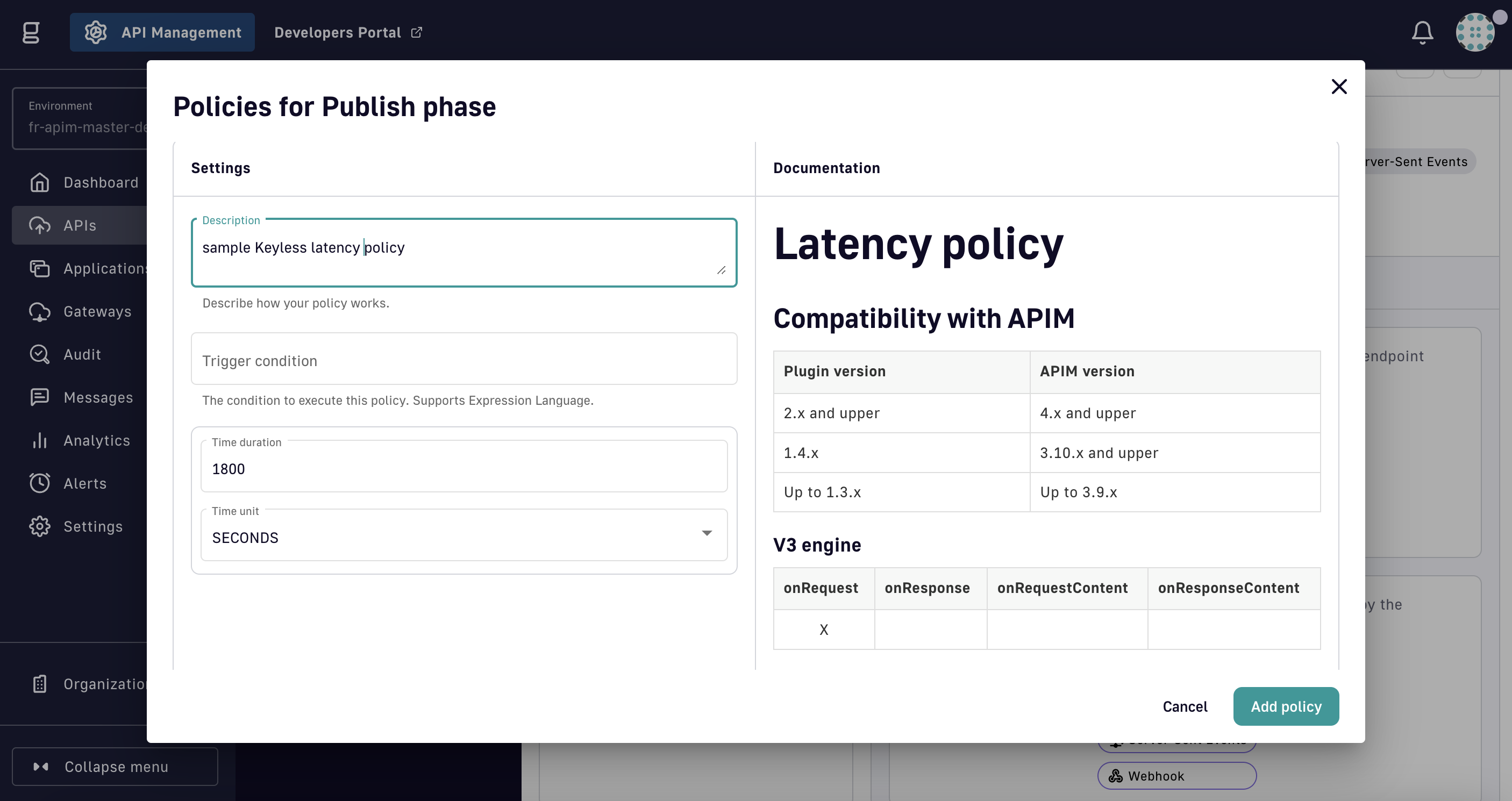Open Dashboard via its home icon
The height and width of the screenshot is (801, 1512).
[39, 182]
